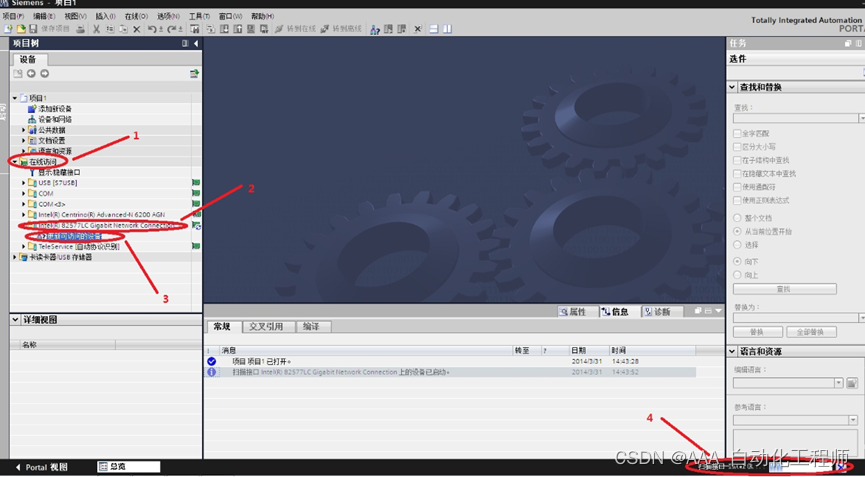Click the accessible devices icon with question mark
The width and height of the screenshot is (865, 477).
[375, 29]
